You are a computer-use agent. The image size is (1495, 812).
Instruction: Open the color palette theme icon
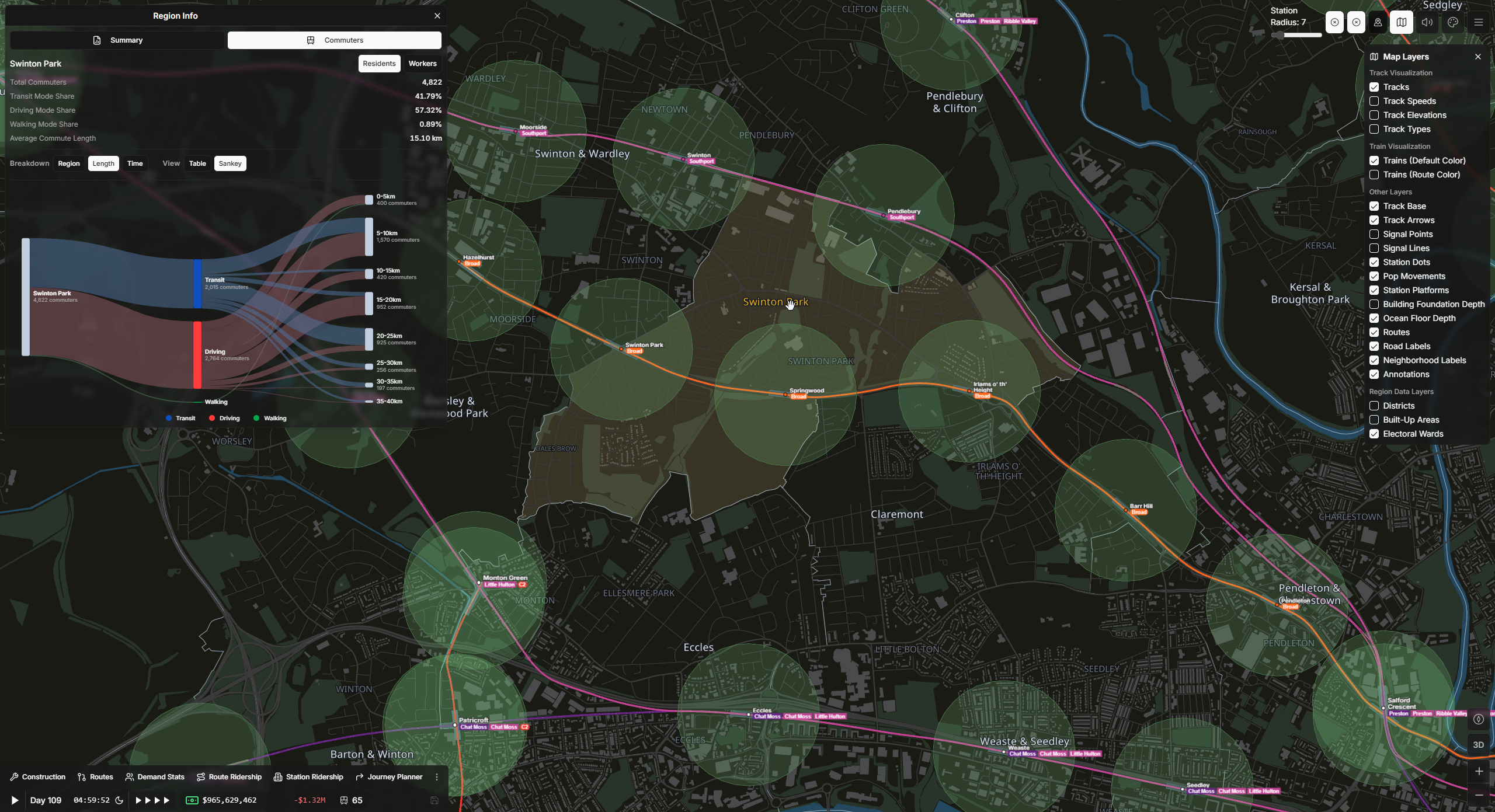click(x=1453, y=23)
